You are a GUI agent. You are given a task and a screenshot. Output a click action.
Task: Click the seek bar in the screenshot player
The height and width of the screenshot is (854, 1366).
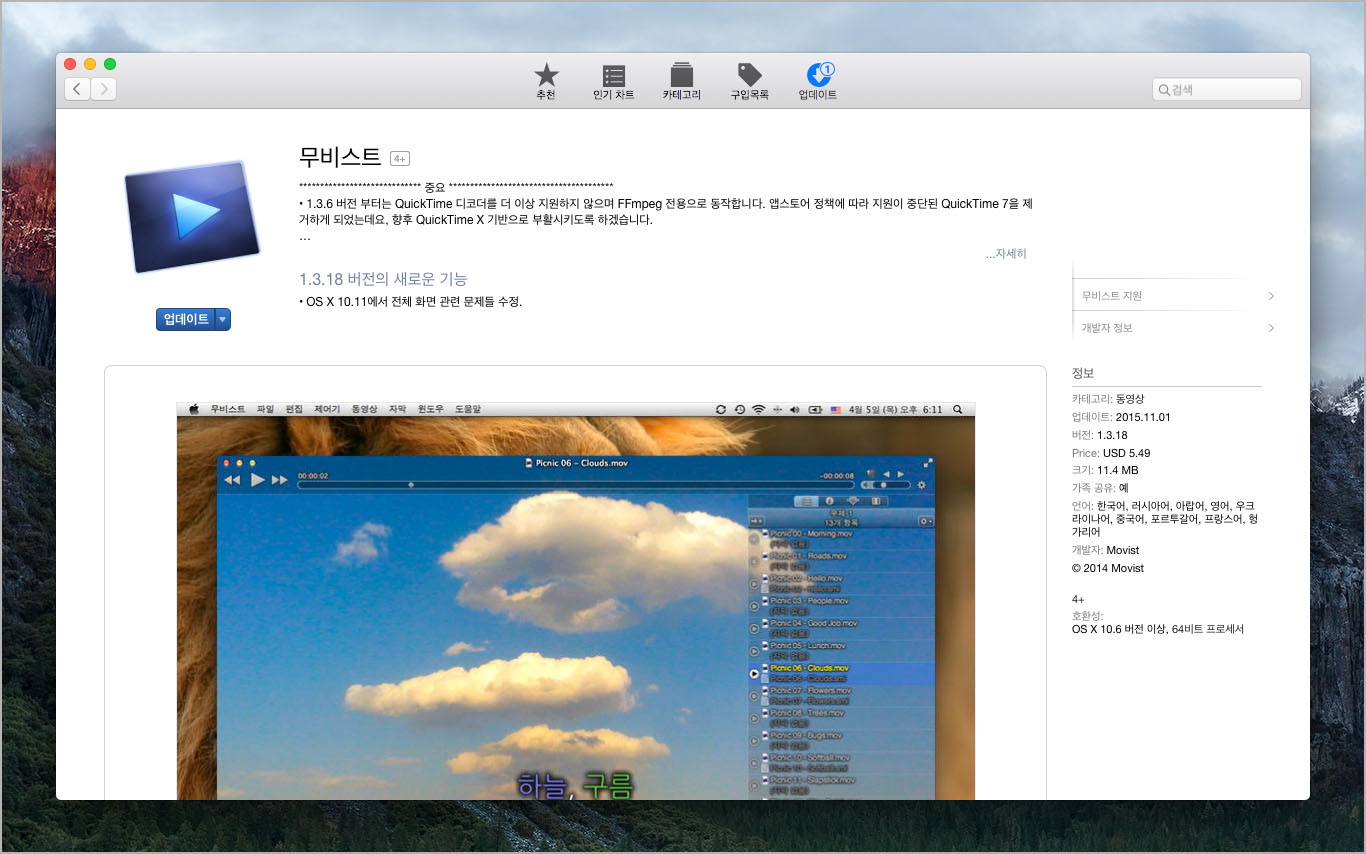(x=575, y=485)
